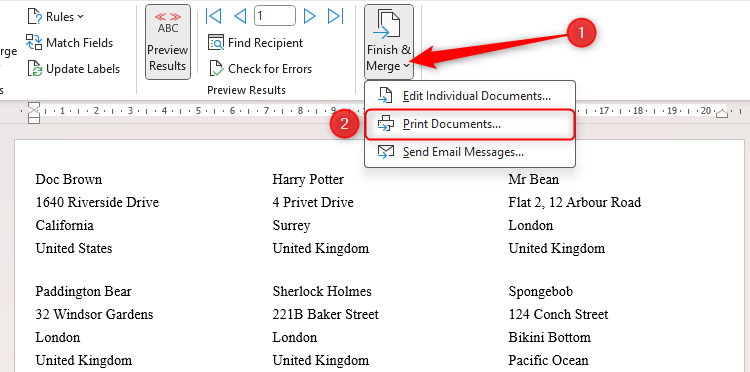Image resolution: width=750 pixels, height=372 pixels.
Task: Open the Finish & Merge dropdown
Action: pyautogui.click(x=388, y=42)
